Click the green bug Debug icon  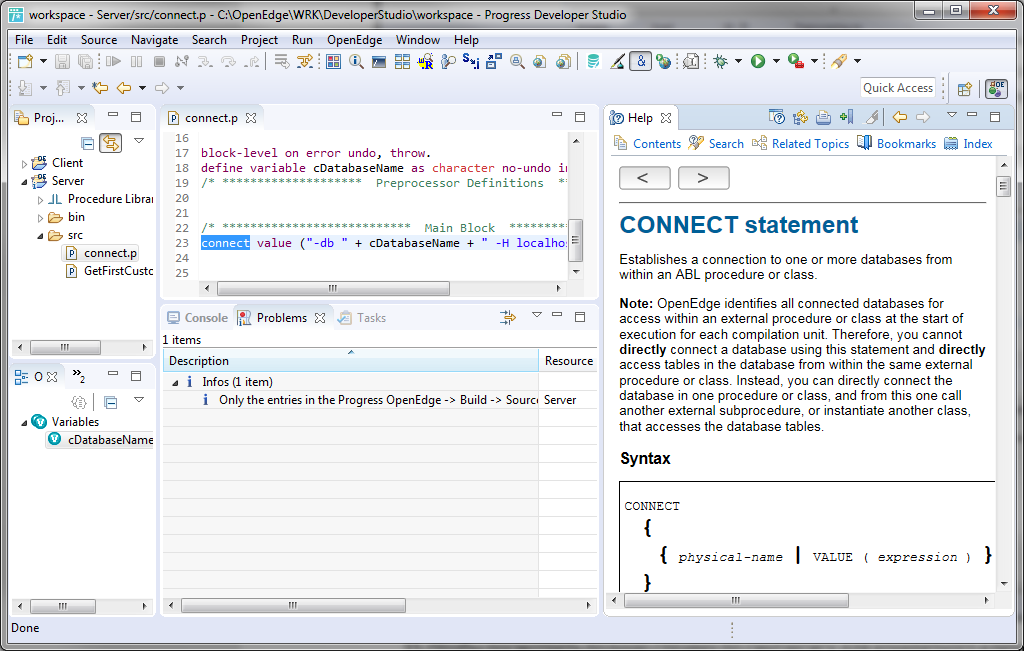click(x=720, y=61)
